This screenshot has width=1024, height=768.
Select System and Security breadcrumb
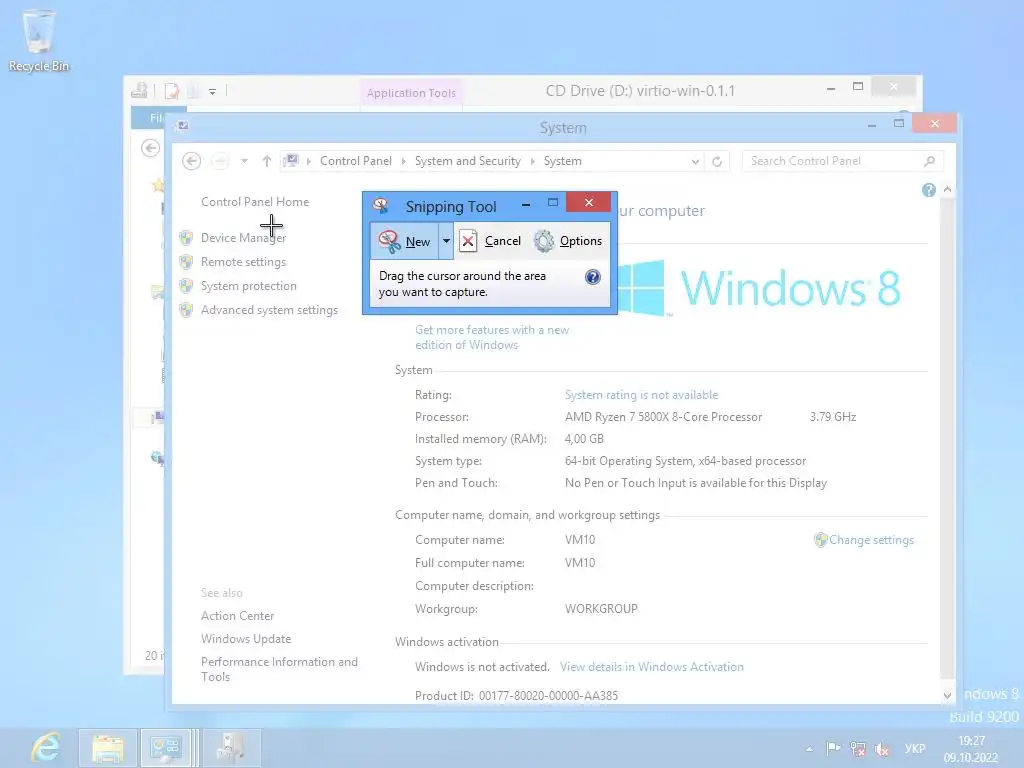coord(468,161)
